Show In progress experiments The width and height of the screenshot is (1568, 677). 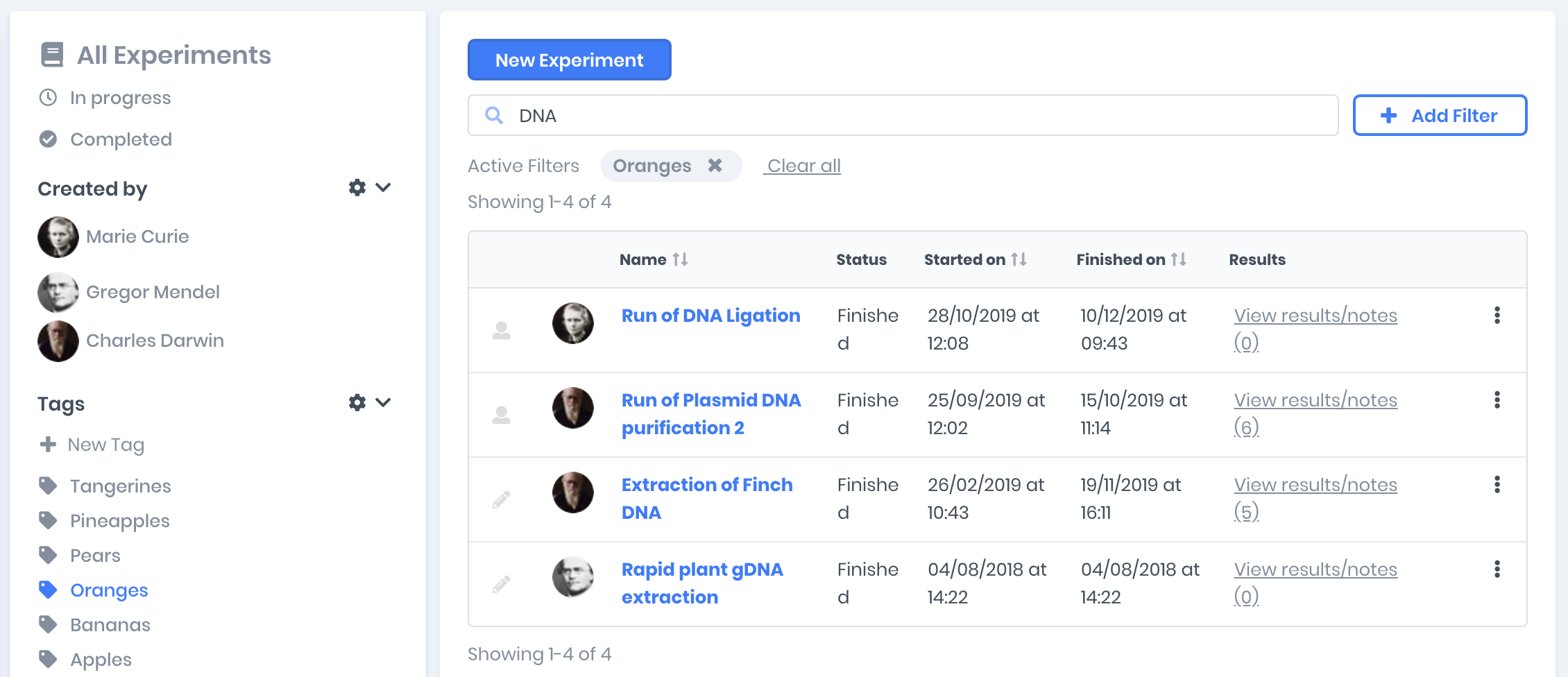click(119, 98)
